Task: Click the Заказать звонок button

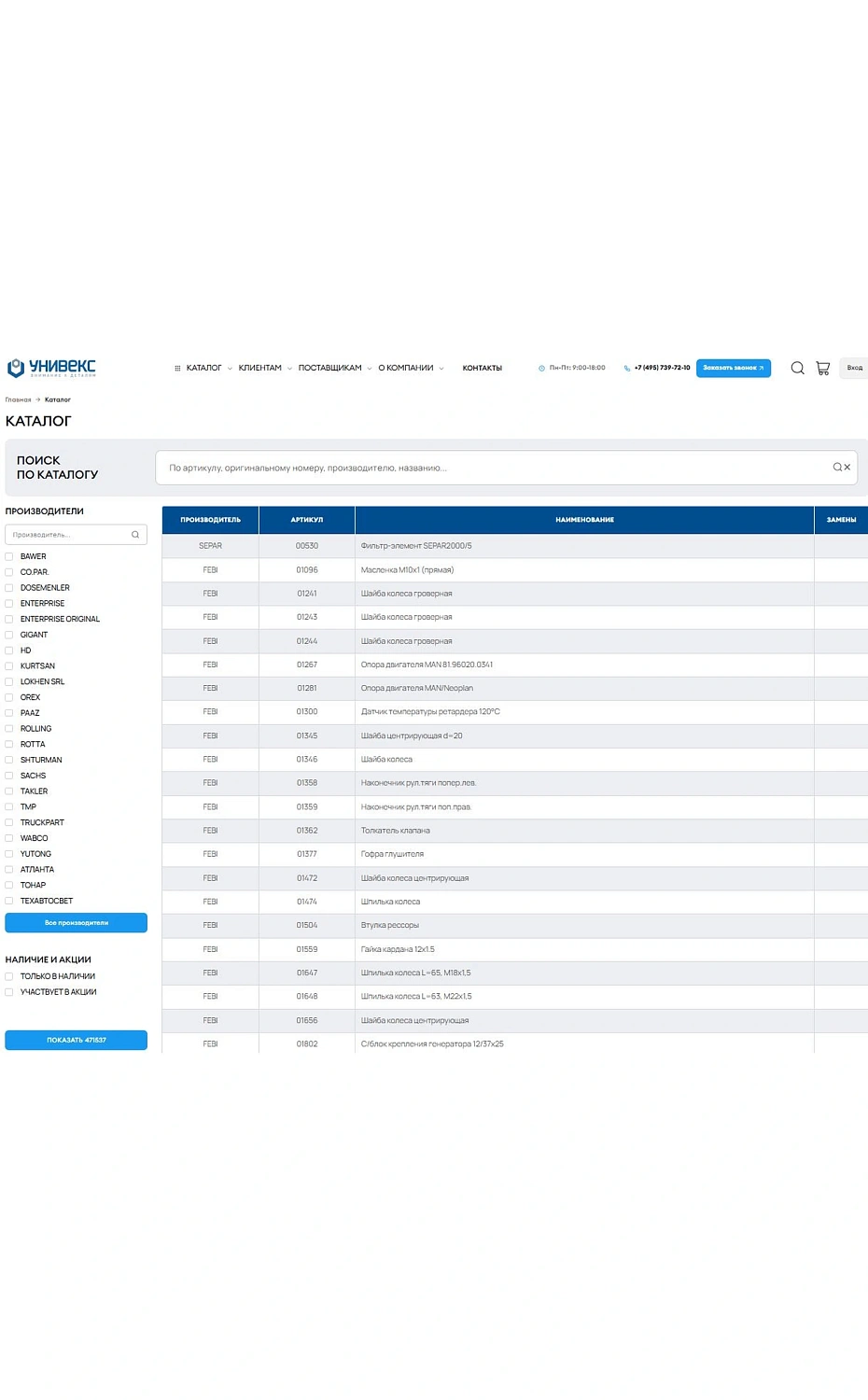Action: 734,368
